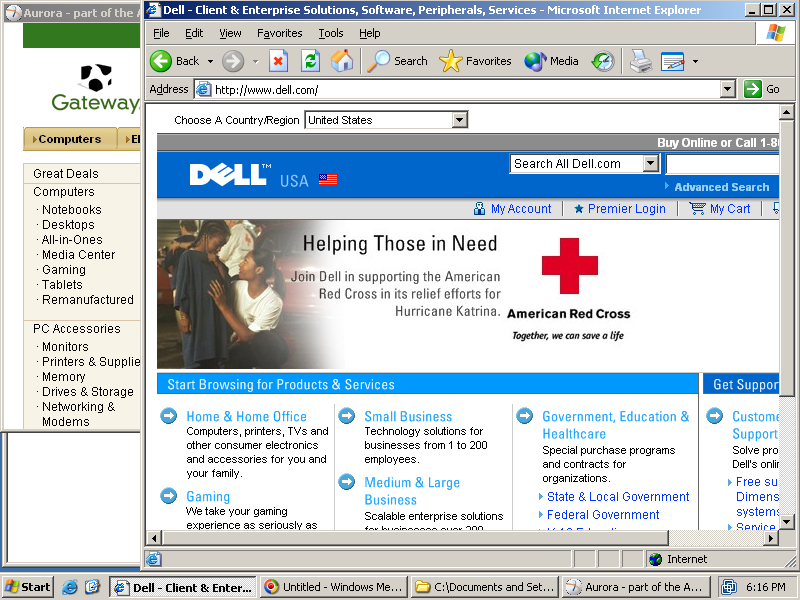The image size is (800, 600).
Task: Click the US flag icon beside USA
Action: click(x=328, y=180)
